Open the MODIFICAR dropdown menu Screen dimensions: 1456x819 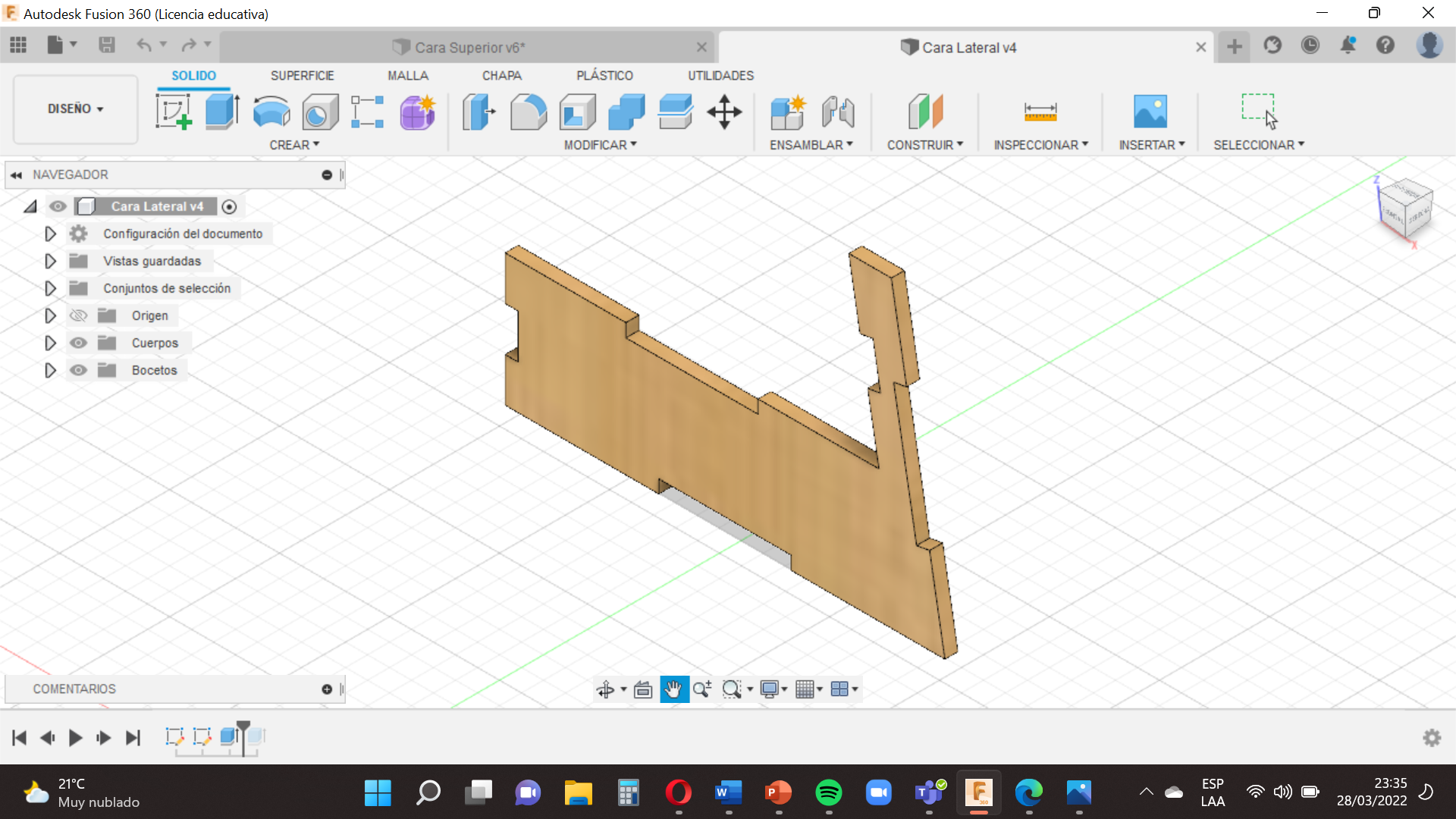(600, 145)
